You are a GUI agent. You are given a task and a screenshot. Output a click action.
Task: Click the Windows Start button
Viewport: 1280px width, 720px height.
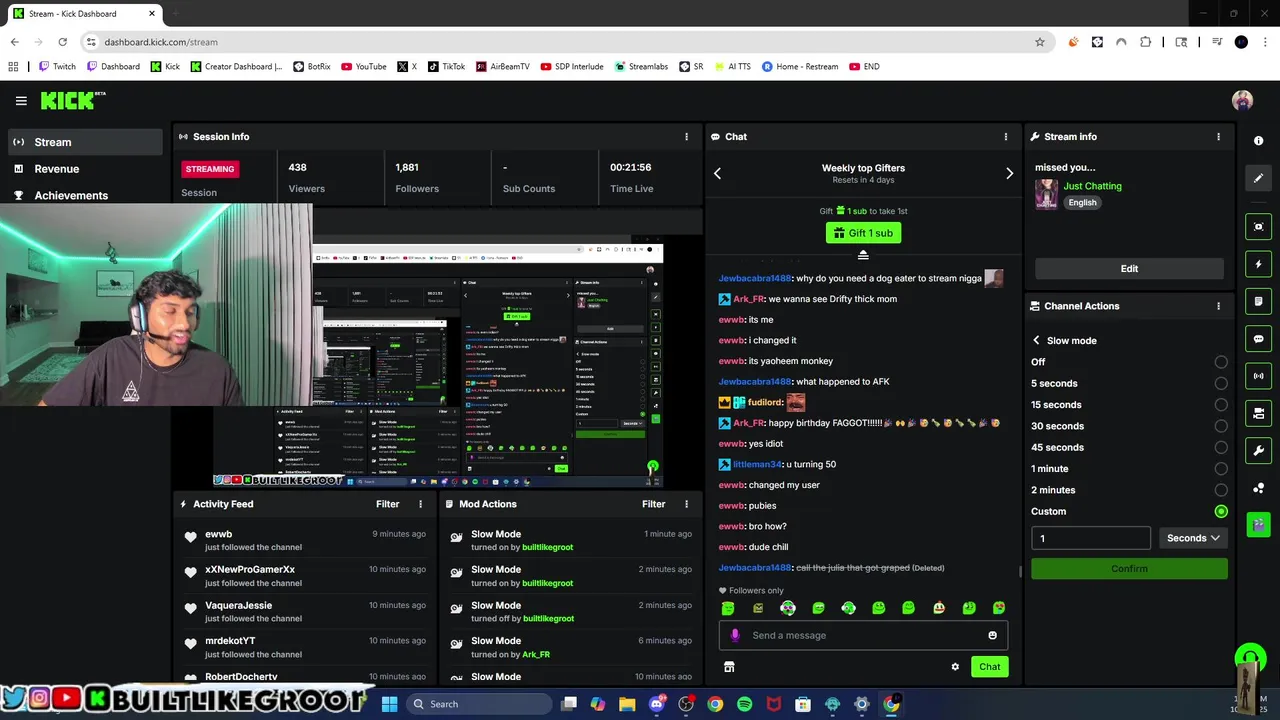click(x=389, y=704)
